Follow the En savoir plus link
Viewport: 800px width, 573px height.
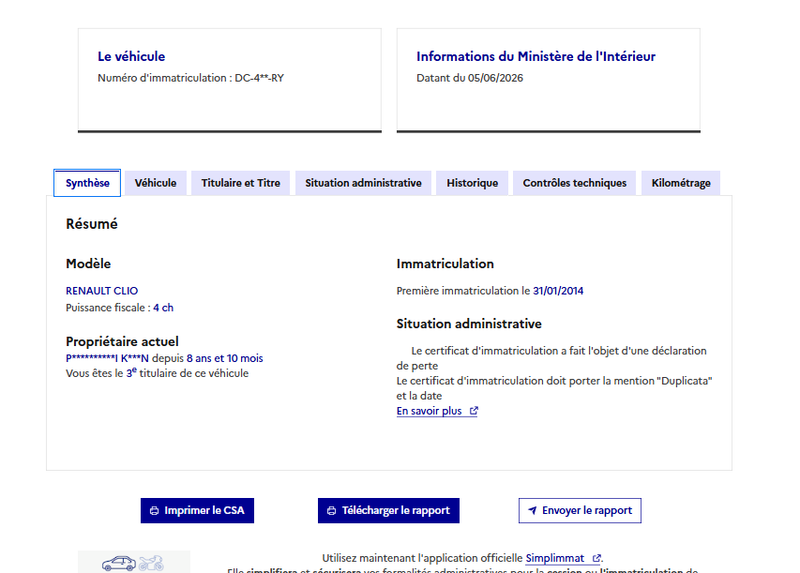[x=437, y=411]
